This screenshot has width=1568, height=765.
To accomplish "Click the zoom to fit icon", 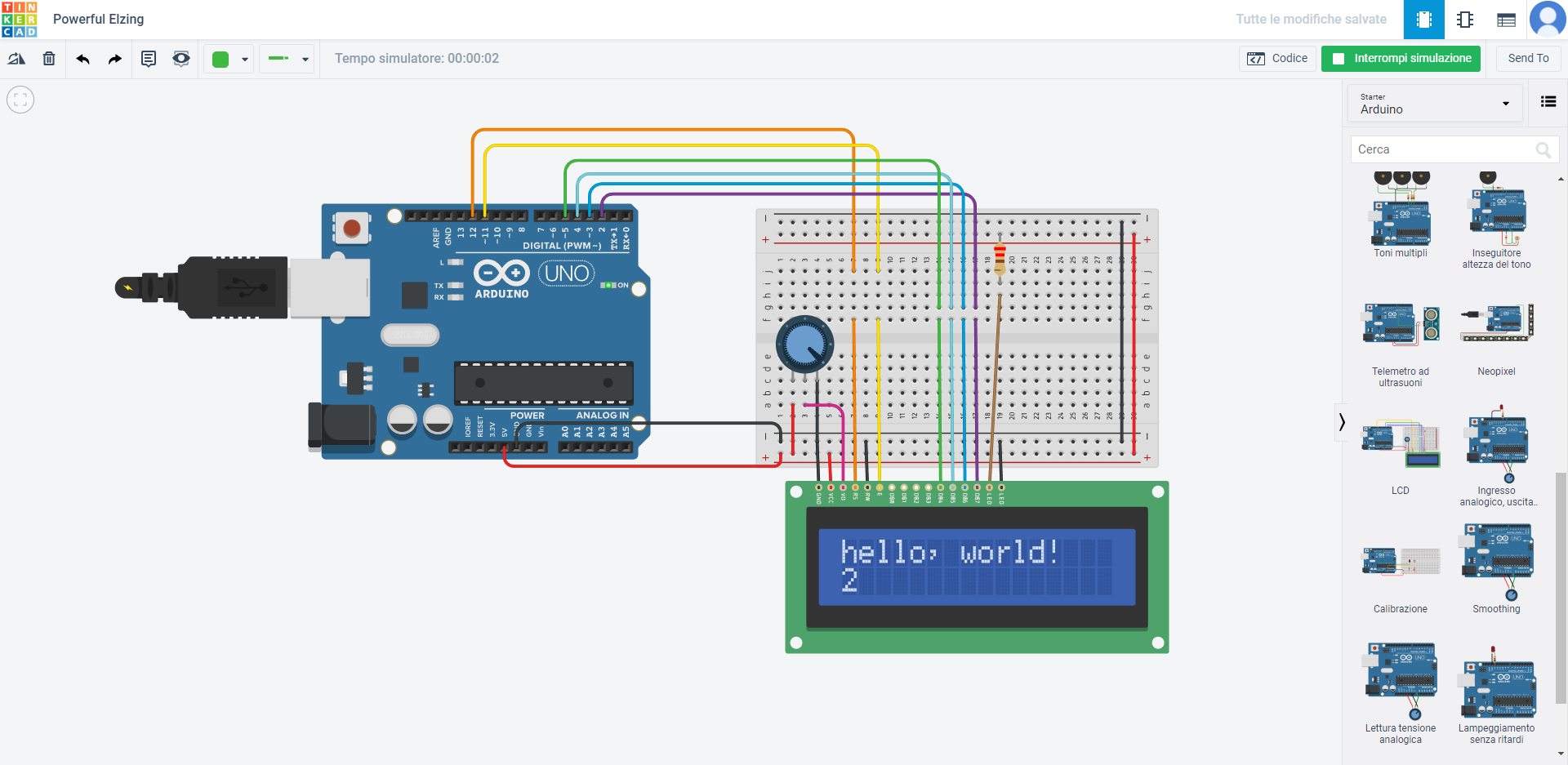I will click(x=20, y=100).
